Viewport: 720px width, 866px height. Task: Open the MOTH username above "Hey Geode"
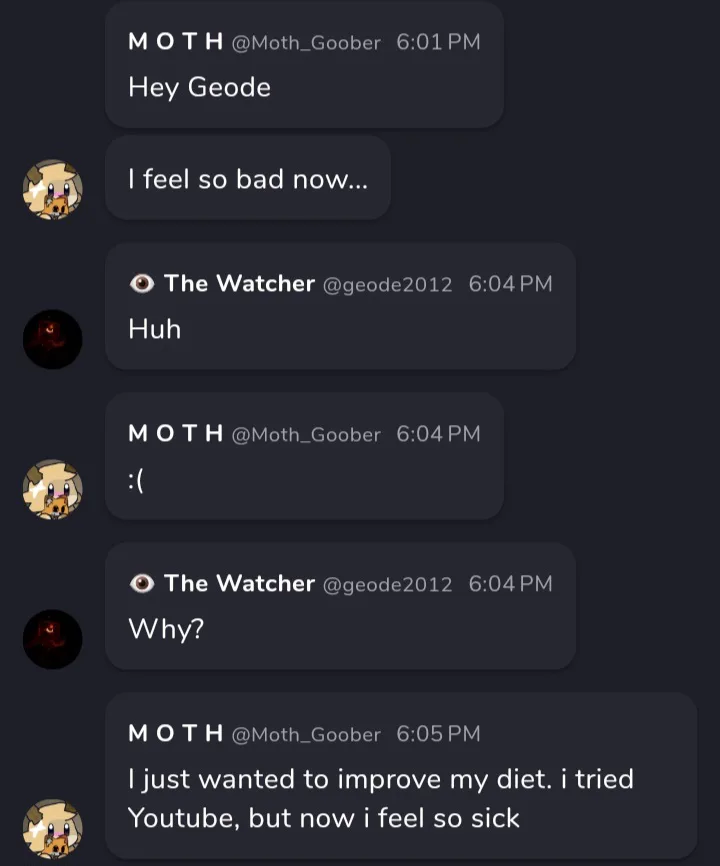point(175,42)
